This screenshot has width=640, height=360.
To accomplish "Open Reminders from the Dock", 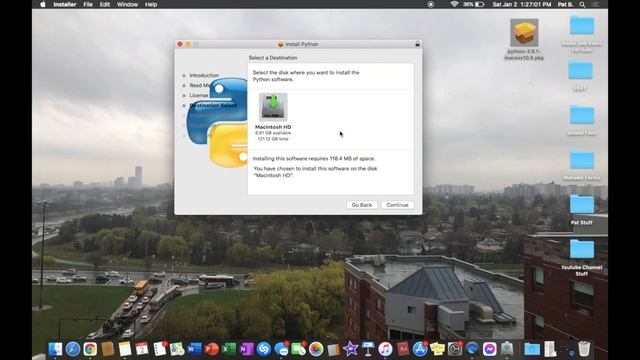I will 160,349.
